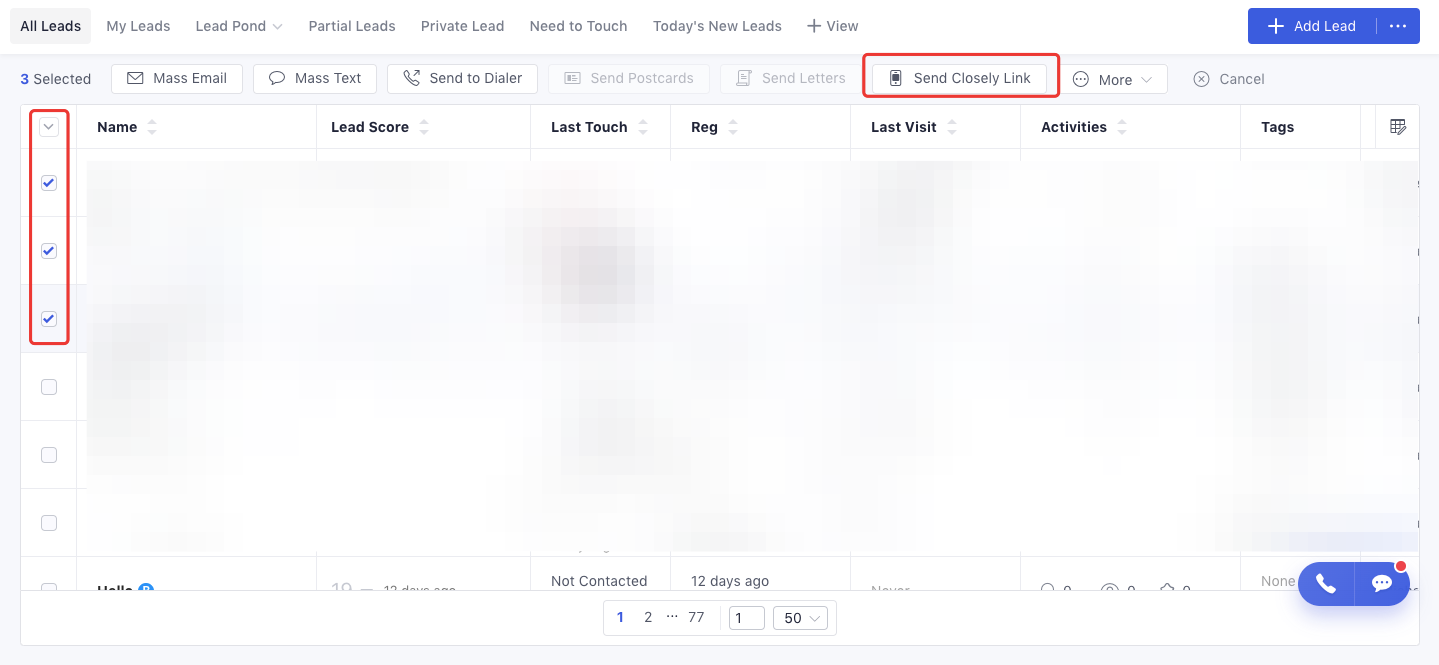Sort by Lead Score column arrows
The height and width of the screenshot is (665, 1439).
[x=424, y=127]
